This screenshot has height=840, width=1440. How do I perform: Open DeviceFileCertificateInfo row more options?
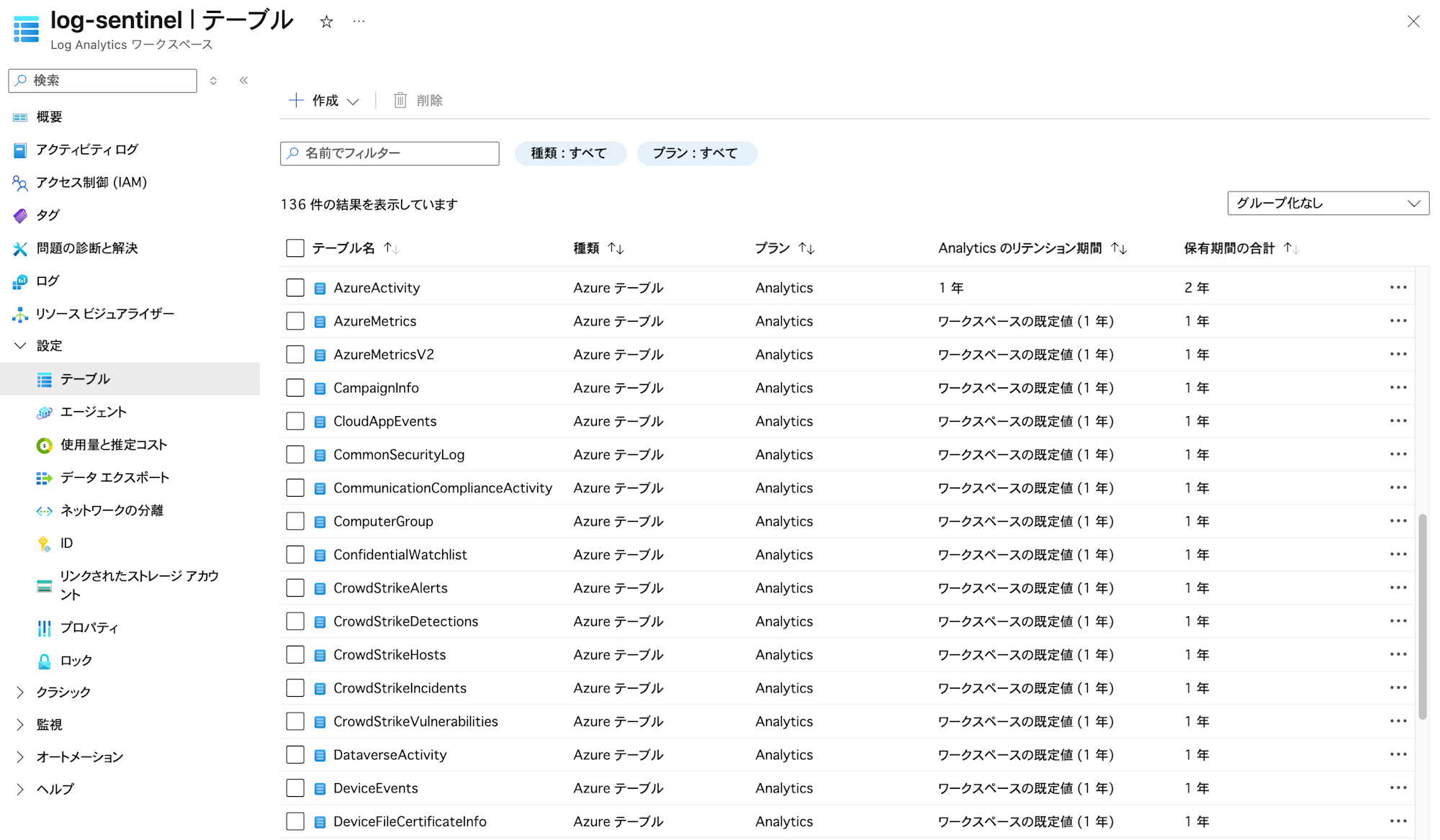coord(1398,821)
